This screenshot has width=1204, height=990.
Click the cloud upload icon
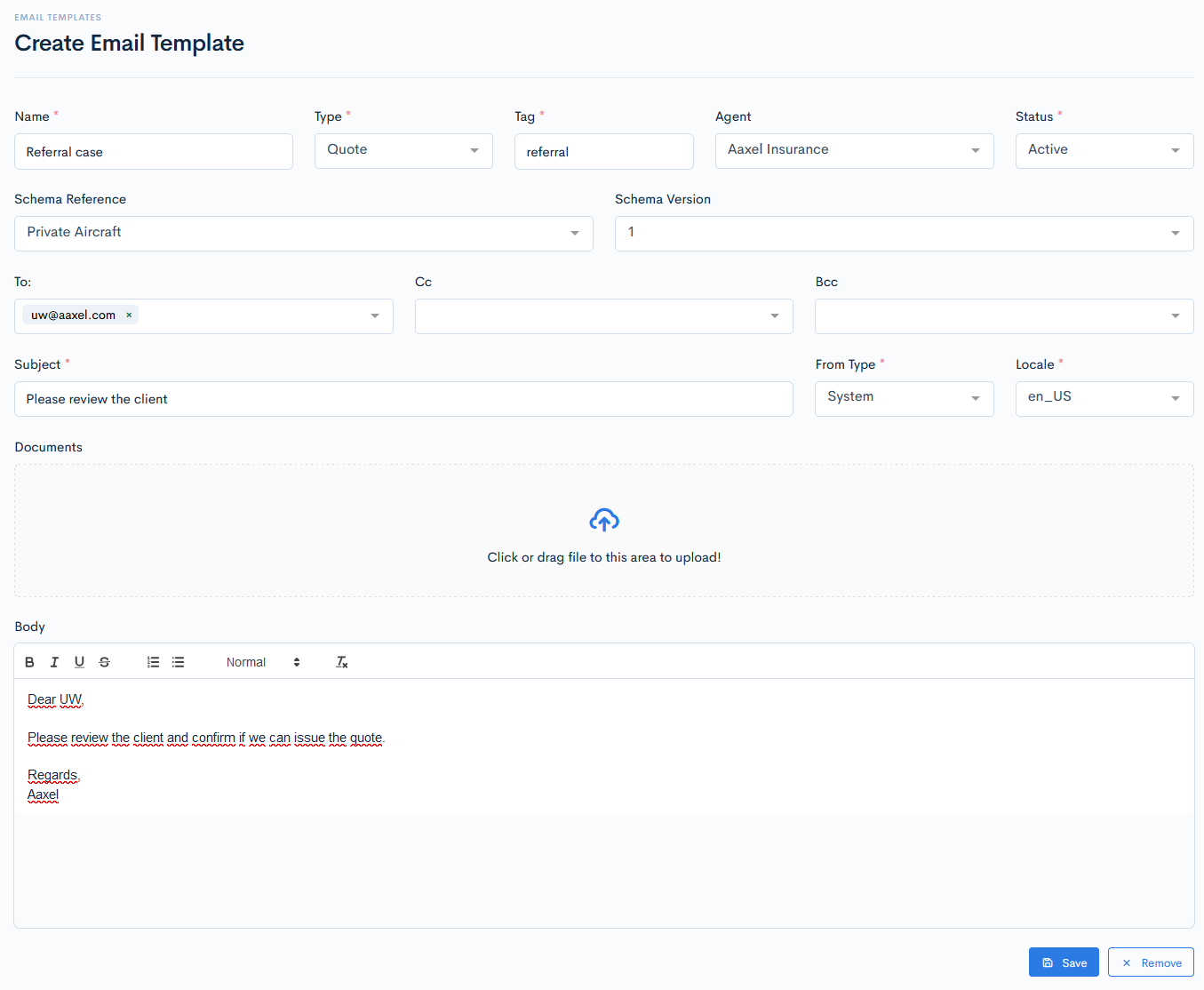click(x=603, y=520)
